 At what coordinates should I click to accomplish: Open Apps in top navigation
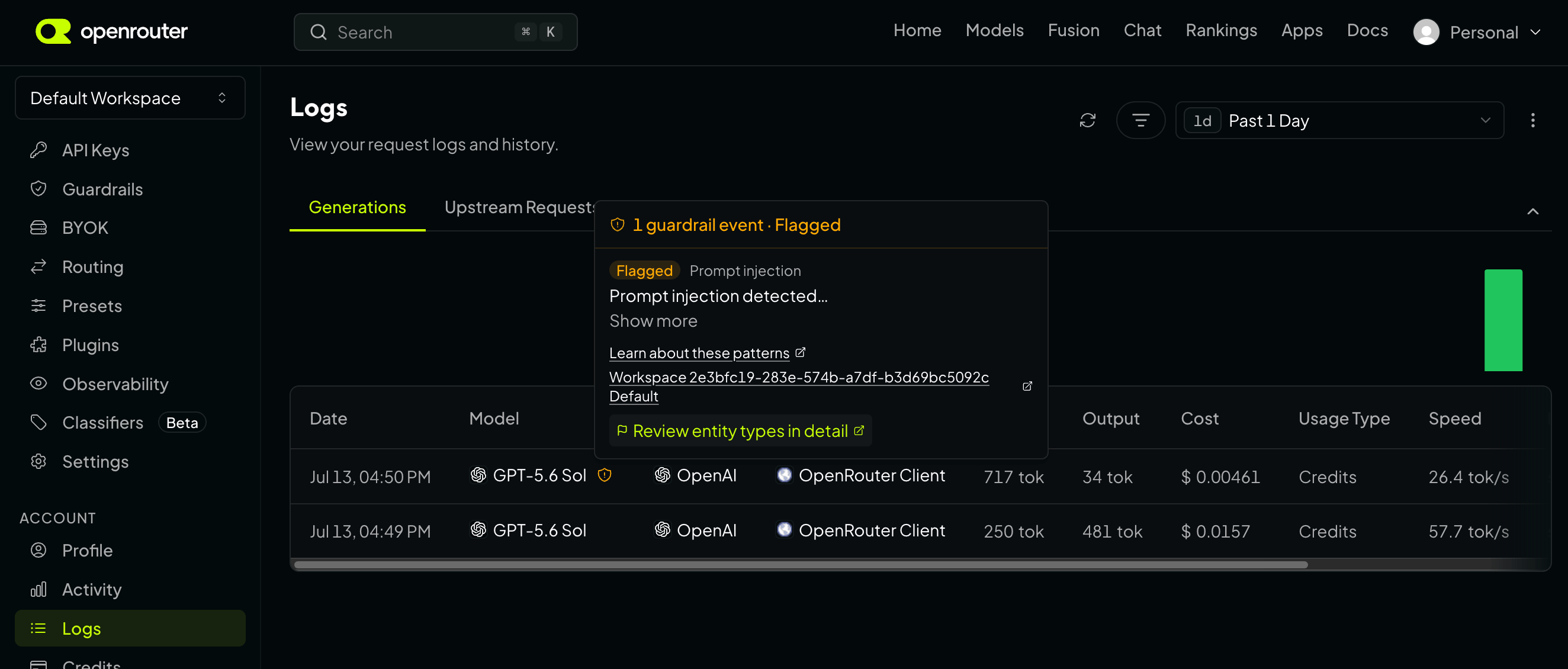click(x=1302, y=30)
